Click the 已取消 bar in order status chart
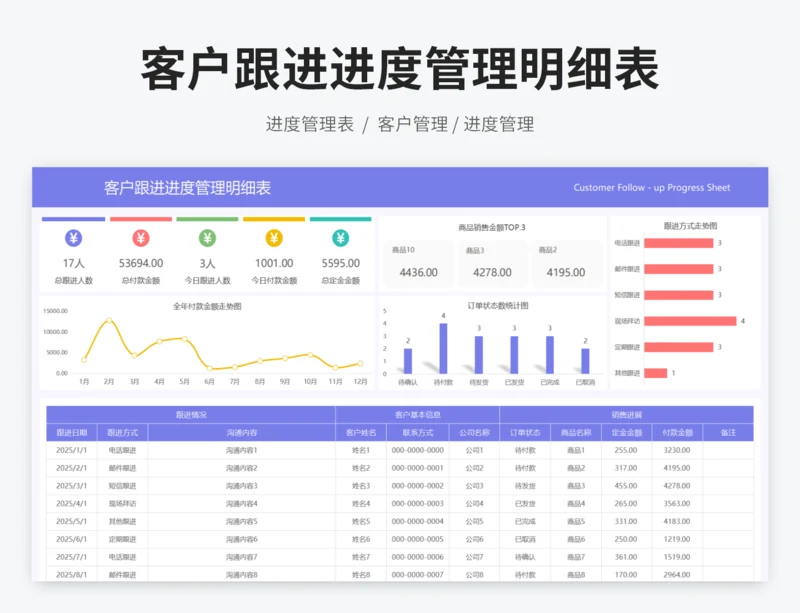The width and height of the screenshot is (800, 613). click(585, 361)
